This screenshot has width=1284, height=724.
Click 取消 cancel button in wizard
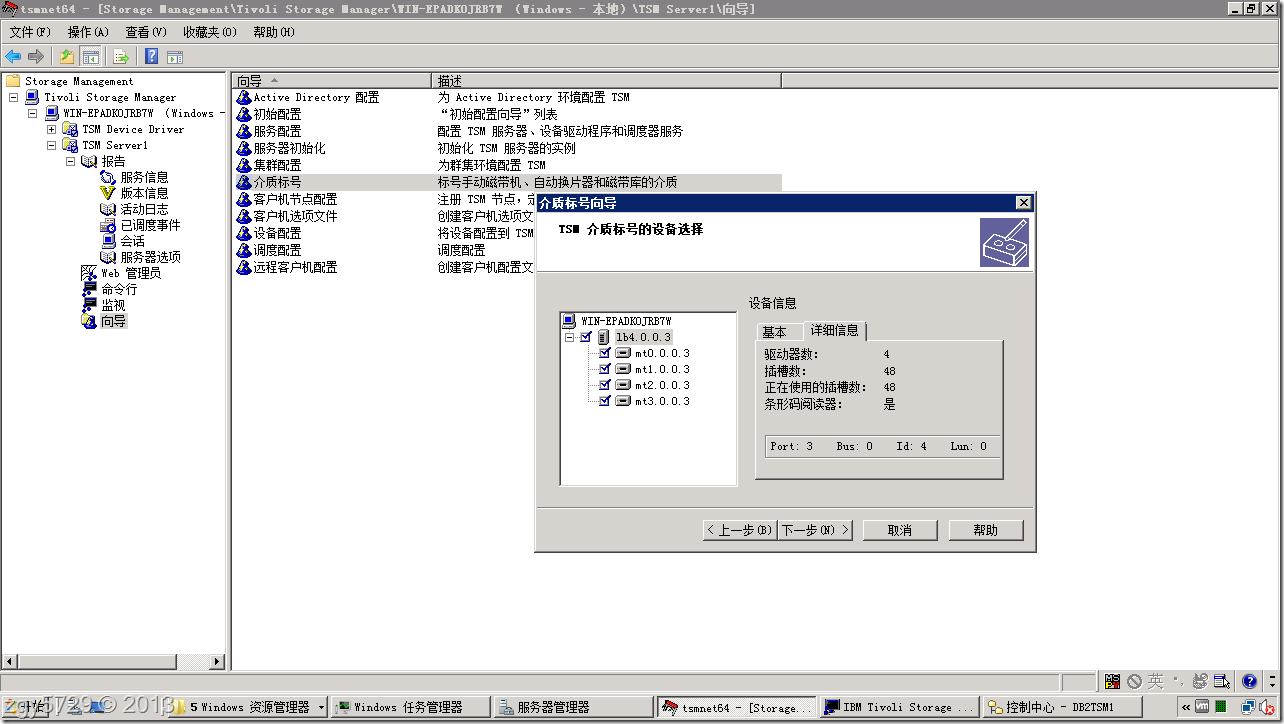coord(900,530)
